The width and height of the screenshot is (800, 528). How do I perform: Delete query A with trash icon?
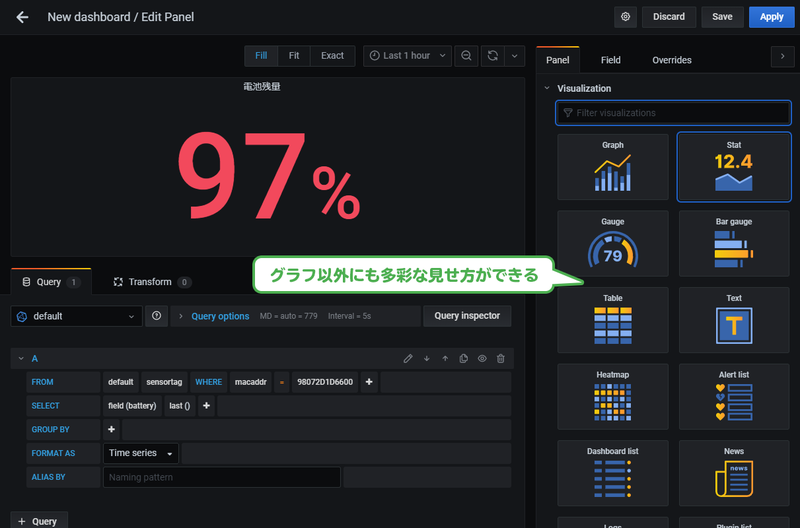pyautogui.click(x=501, y=359)
